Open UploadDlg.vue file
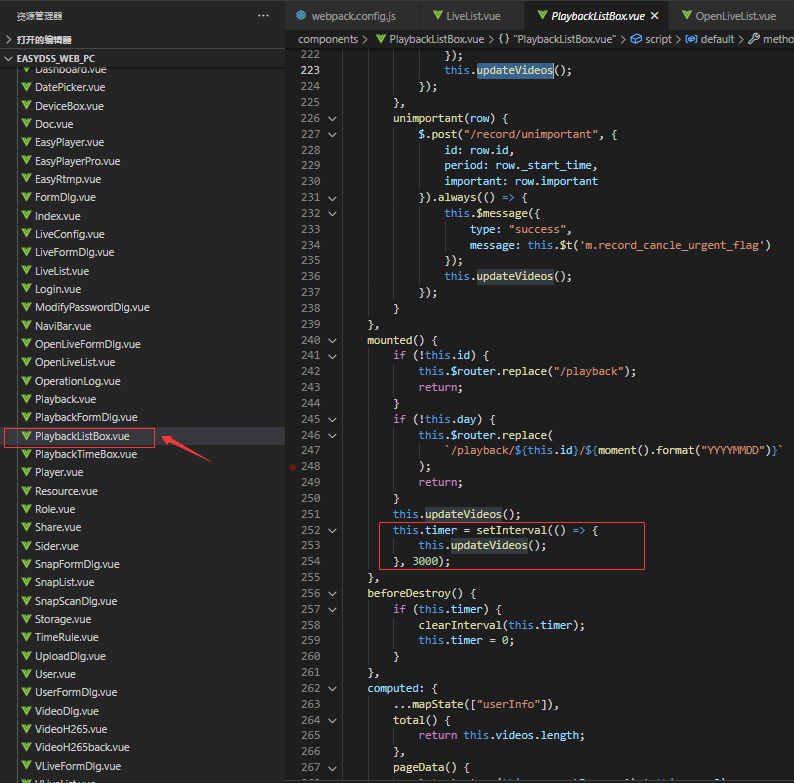 [70, 656]
